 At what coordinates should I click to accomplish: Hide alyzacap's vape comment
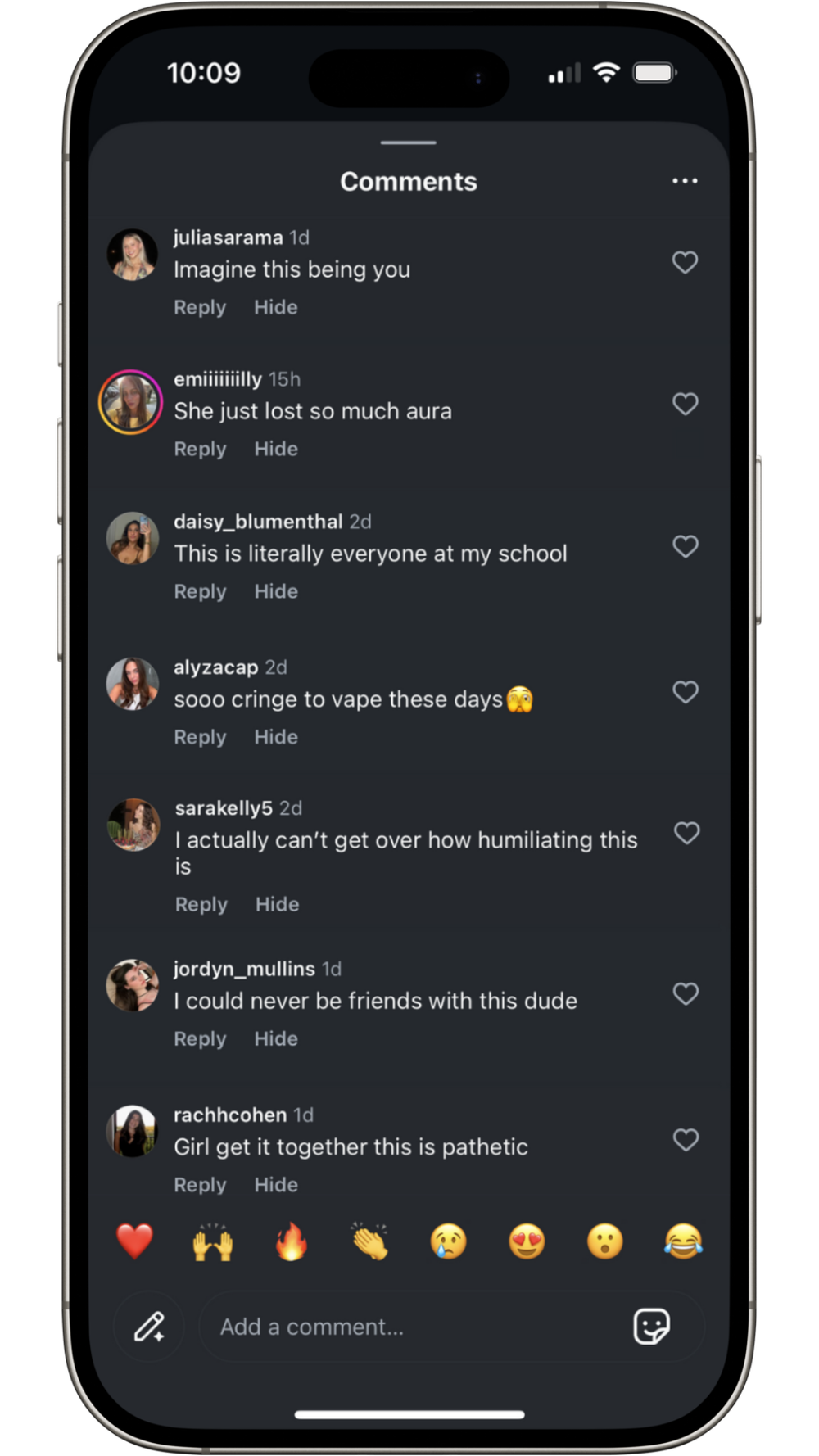pos(276,737)
